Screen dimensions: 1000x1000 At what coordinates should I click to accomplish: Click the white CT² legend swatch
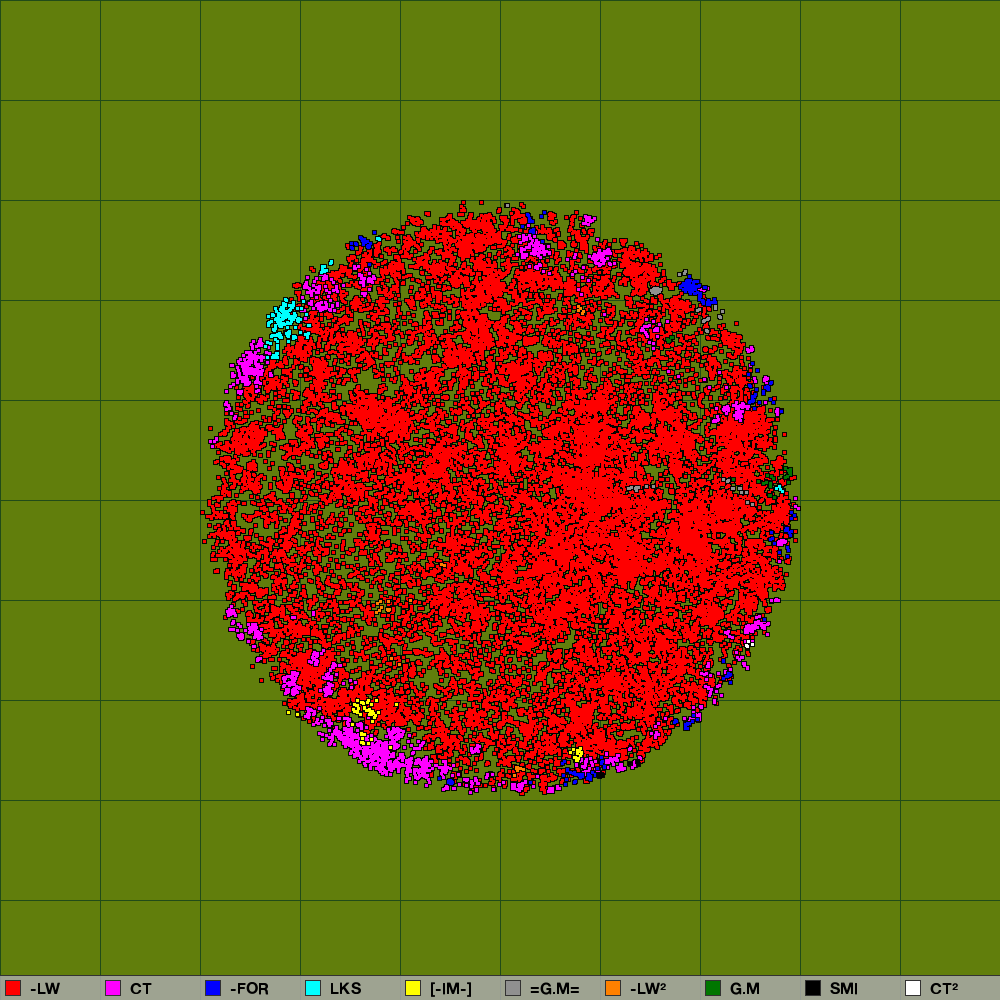point(913,988)
